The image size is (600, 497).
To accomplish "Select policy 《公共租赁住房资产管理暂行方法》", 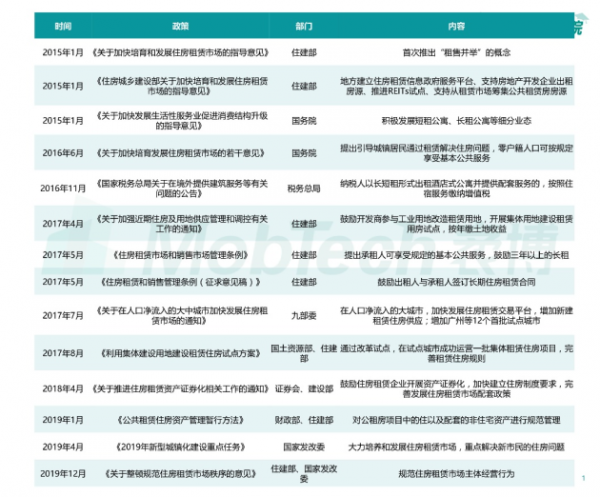I will pos(180,420).
